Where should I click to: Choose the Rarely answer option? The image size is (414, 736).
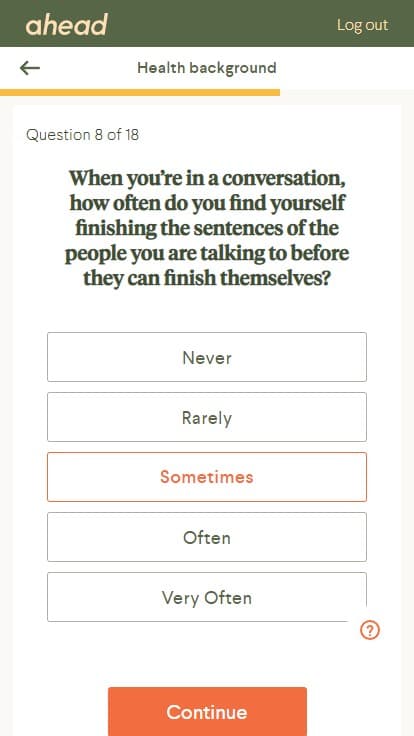point(207,417)
